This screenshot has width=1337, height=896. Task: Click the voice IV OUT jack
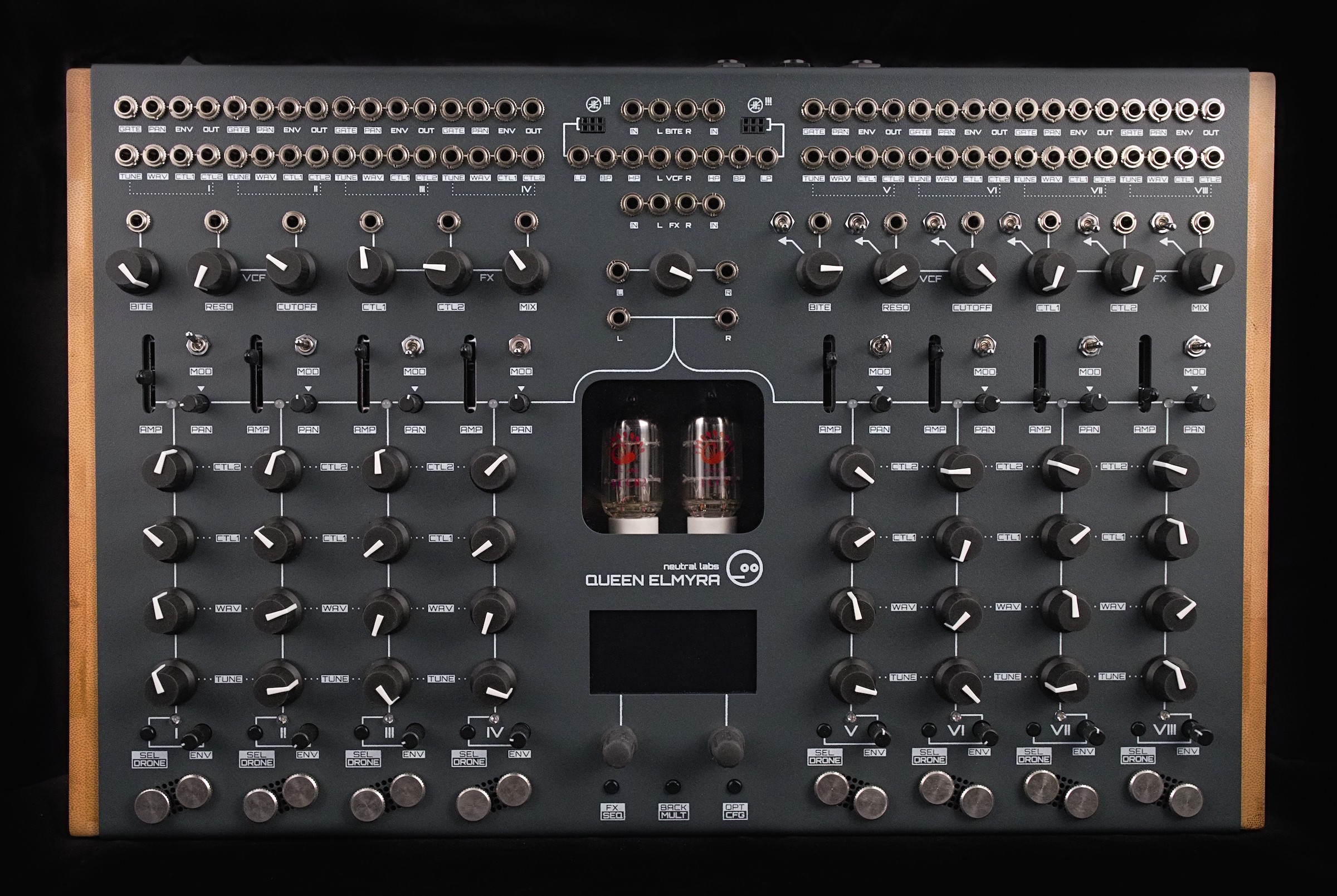[532, 107]
